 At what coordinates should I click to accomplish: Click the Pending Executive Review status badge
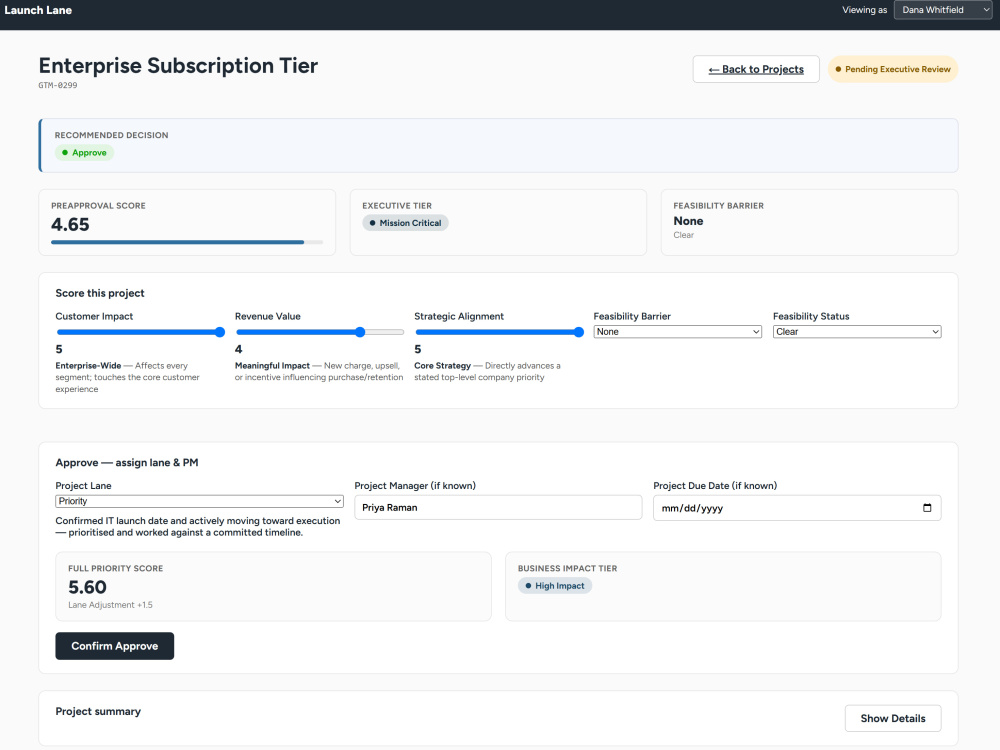pyautogui.click(x=892, y=69)
